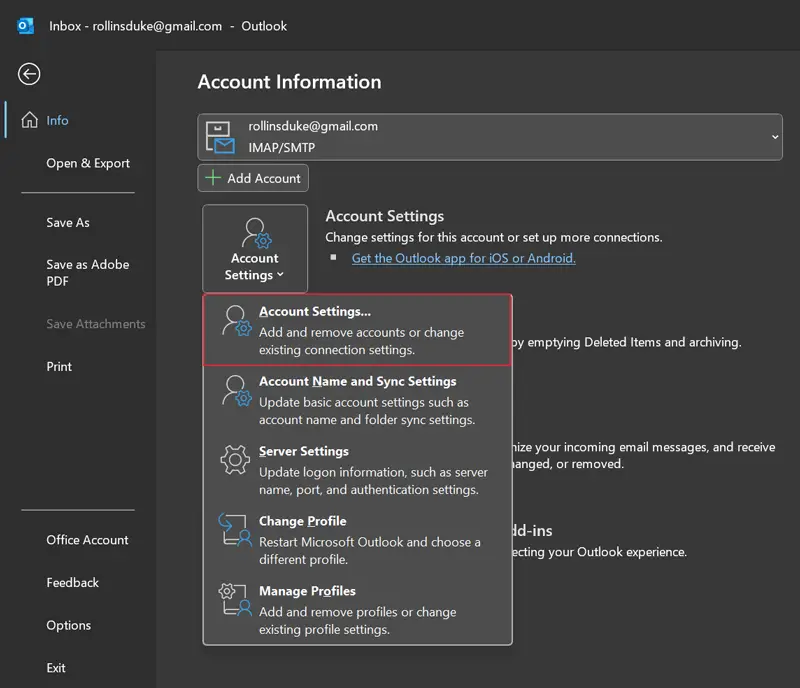Select Server Settings from the menu

(x=304, y=451)
